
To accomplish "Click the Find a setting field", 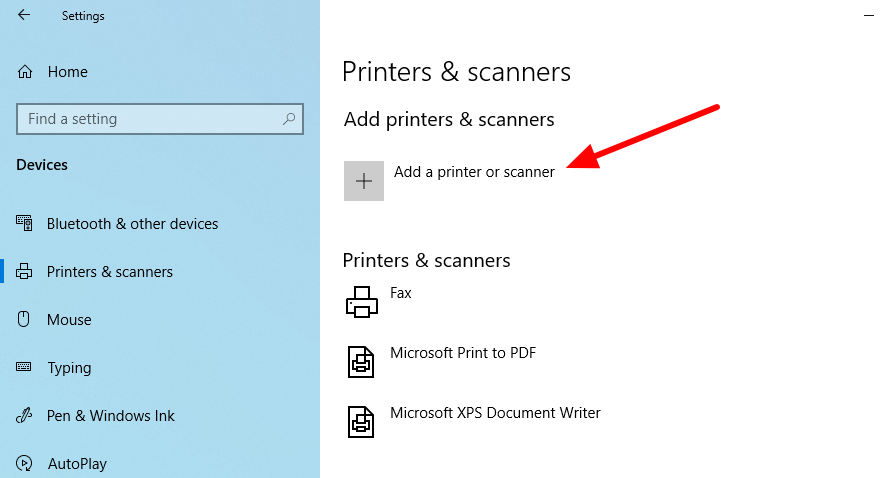I will pos(160,119).
